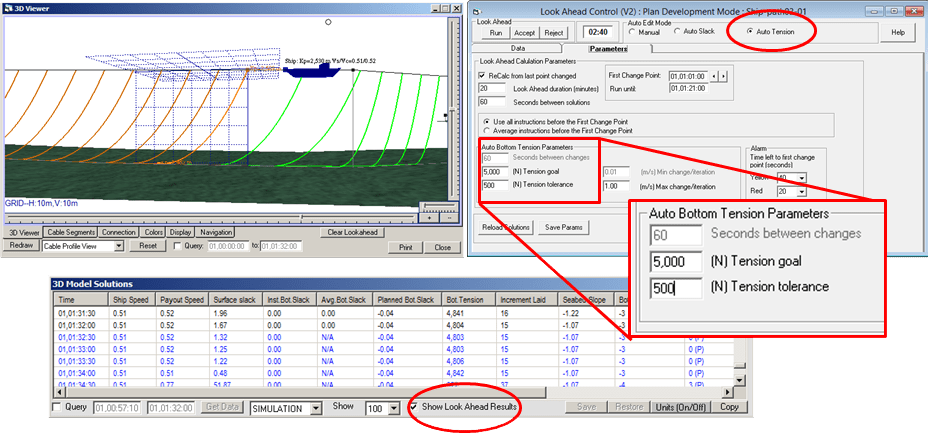Toggle Show Look Ahead Results checkbox
Viewport: 928px width, 433px height.
click(x=414, y=407)
